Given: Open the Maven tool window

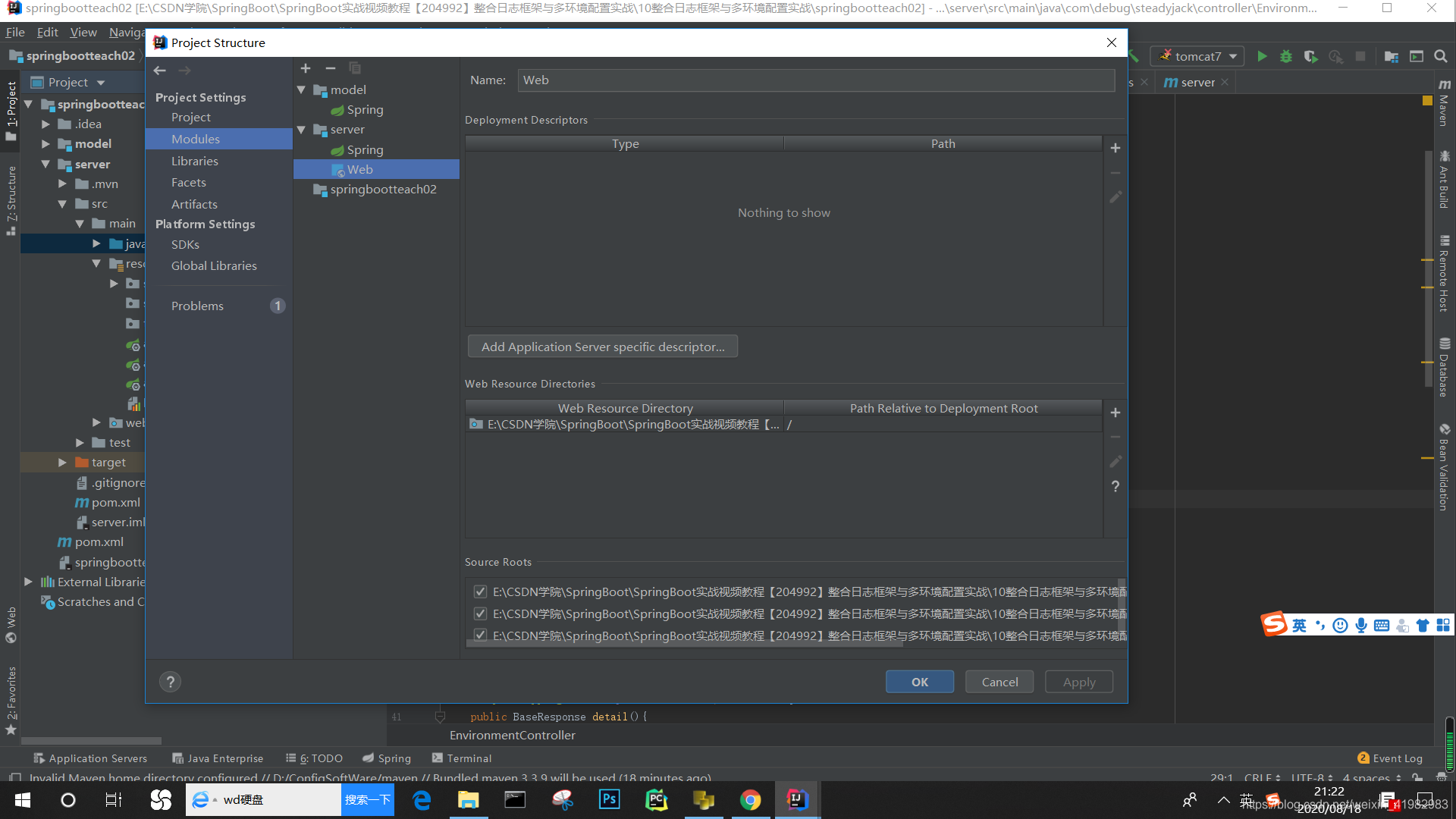Looking at the screenshot, I should coord(1445,102).
